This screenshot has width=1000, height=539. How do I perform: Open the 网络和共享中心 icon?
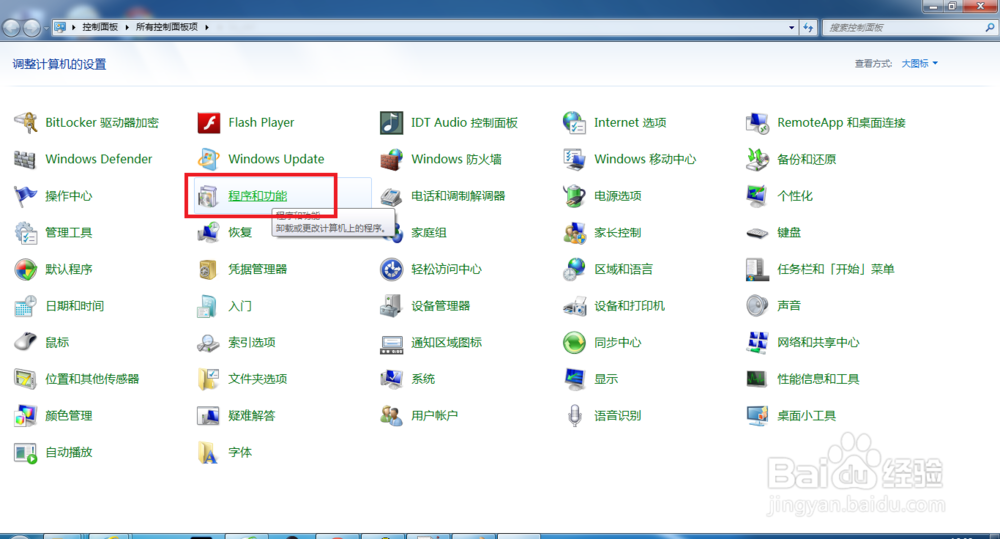[757, 343]
